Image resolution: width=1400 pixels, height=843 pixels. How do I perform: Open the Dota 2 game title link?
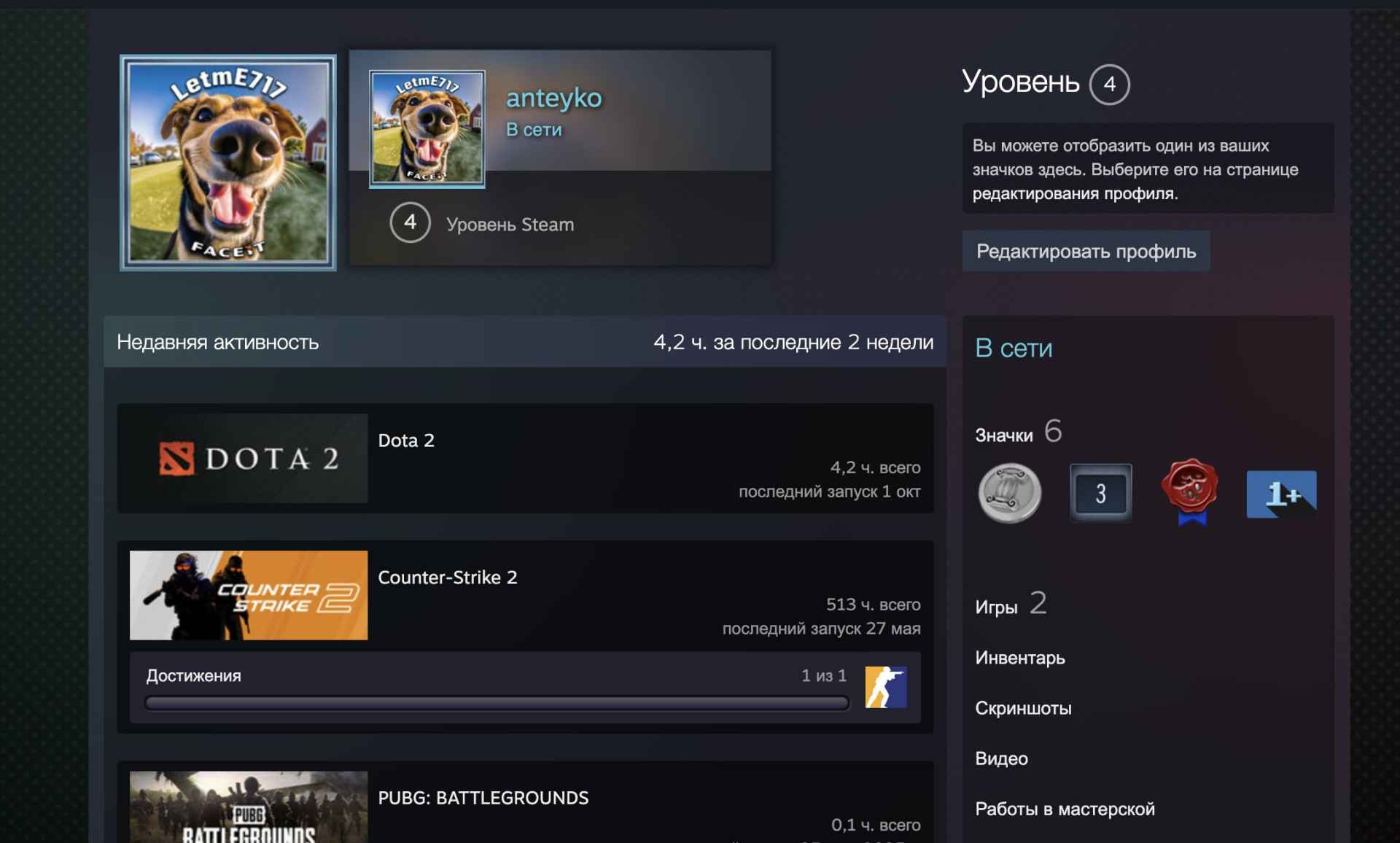pos(406,440)
